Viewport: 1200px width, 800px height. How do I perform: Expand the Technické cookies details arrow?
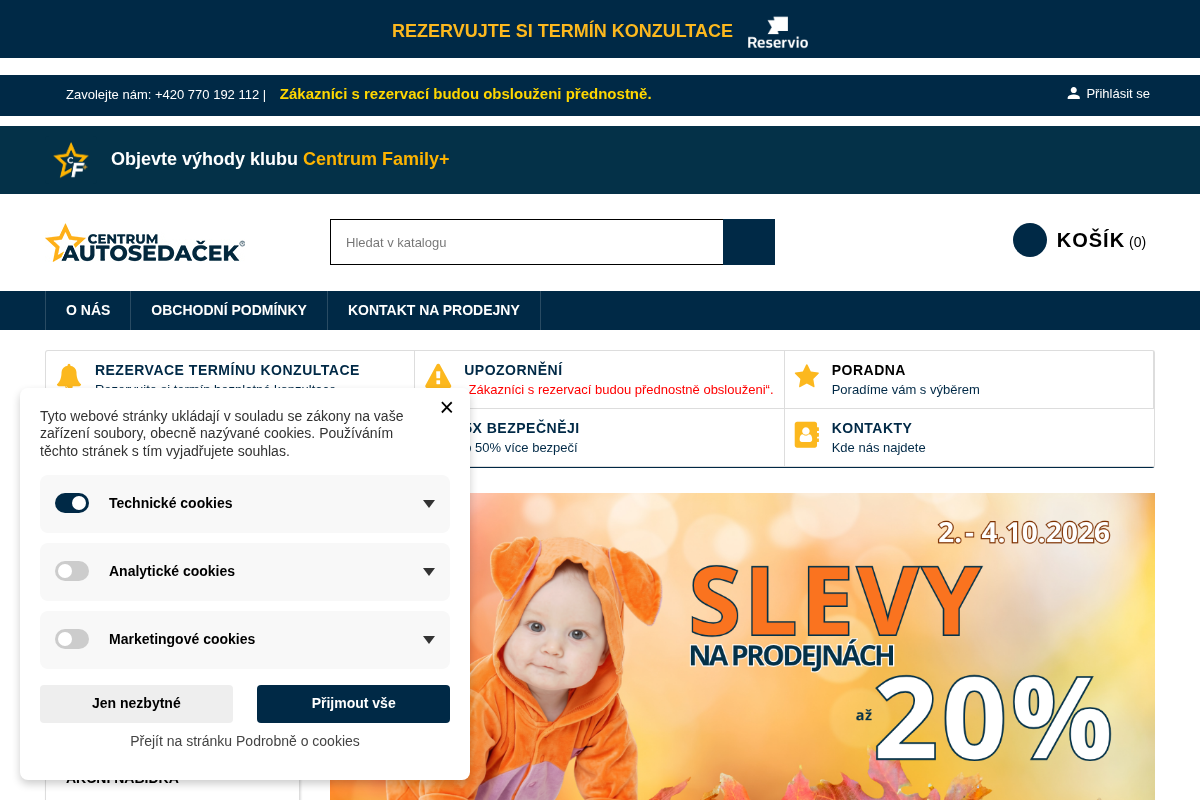coord(429,504)
